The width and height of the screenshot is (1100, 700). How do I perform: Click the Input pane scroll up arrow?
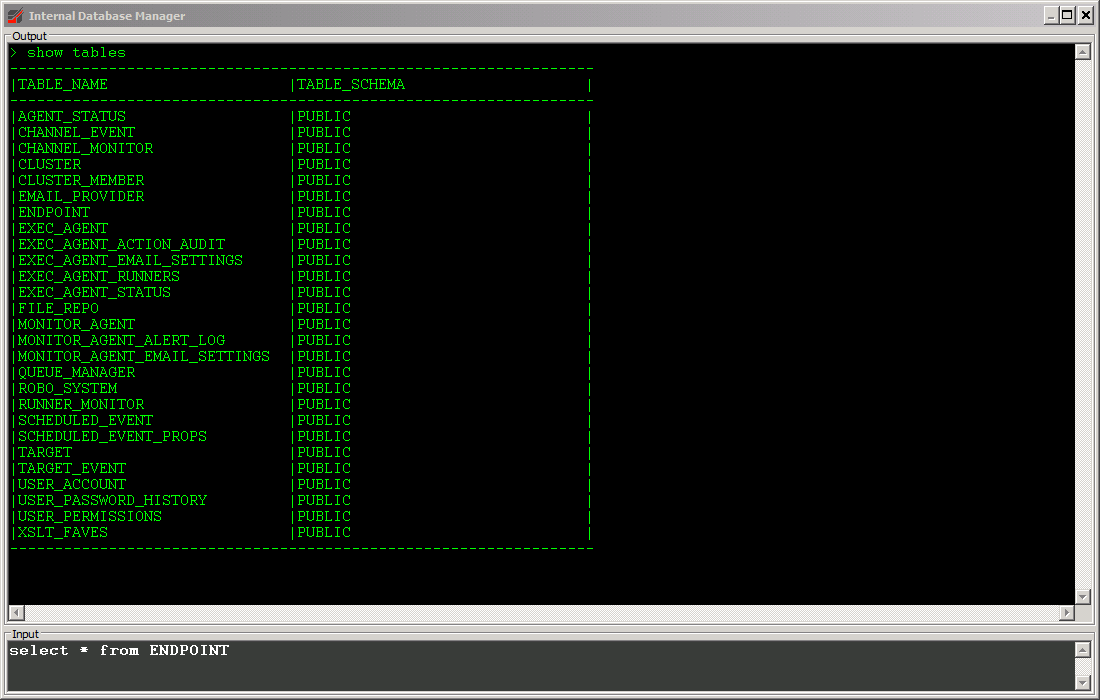(1082, 650)
